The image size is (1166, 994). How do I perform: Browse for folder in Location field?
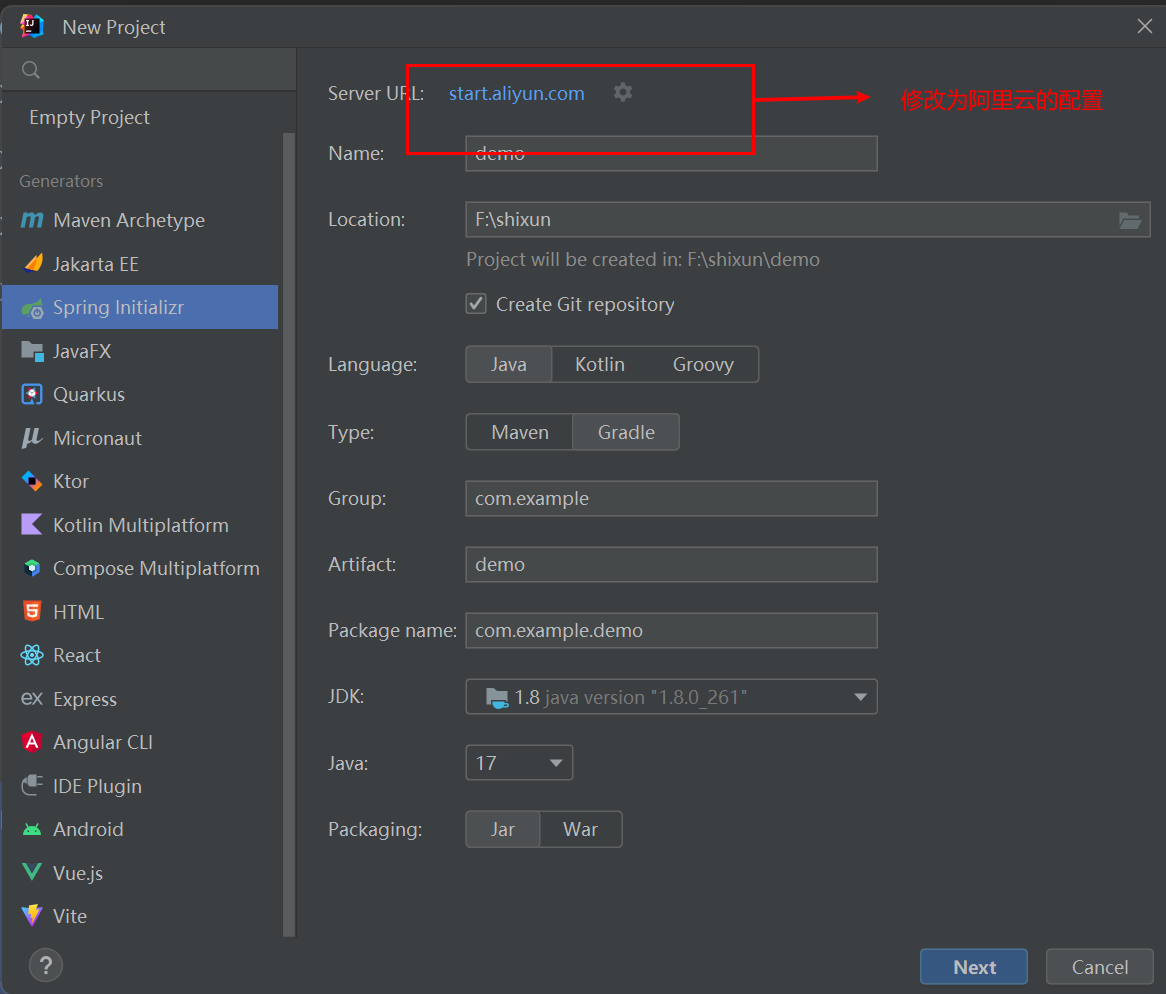(1130, 220)
